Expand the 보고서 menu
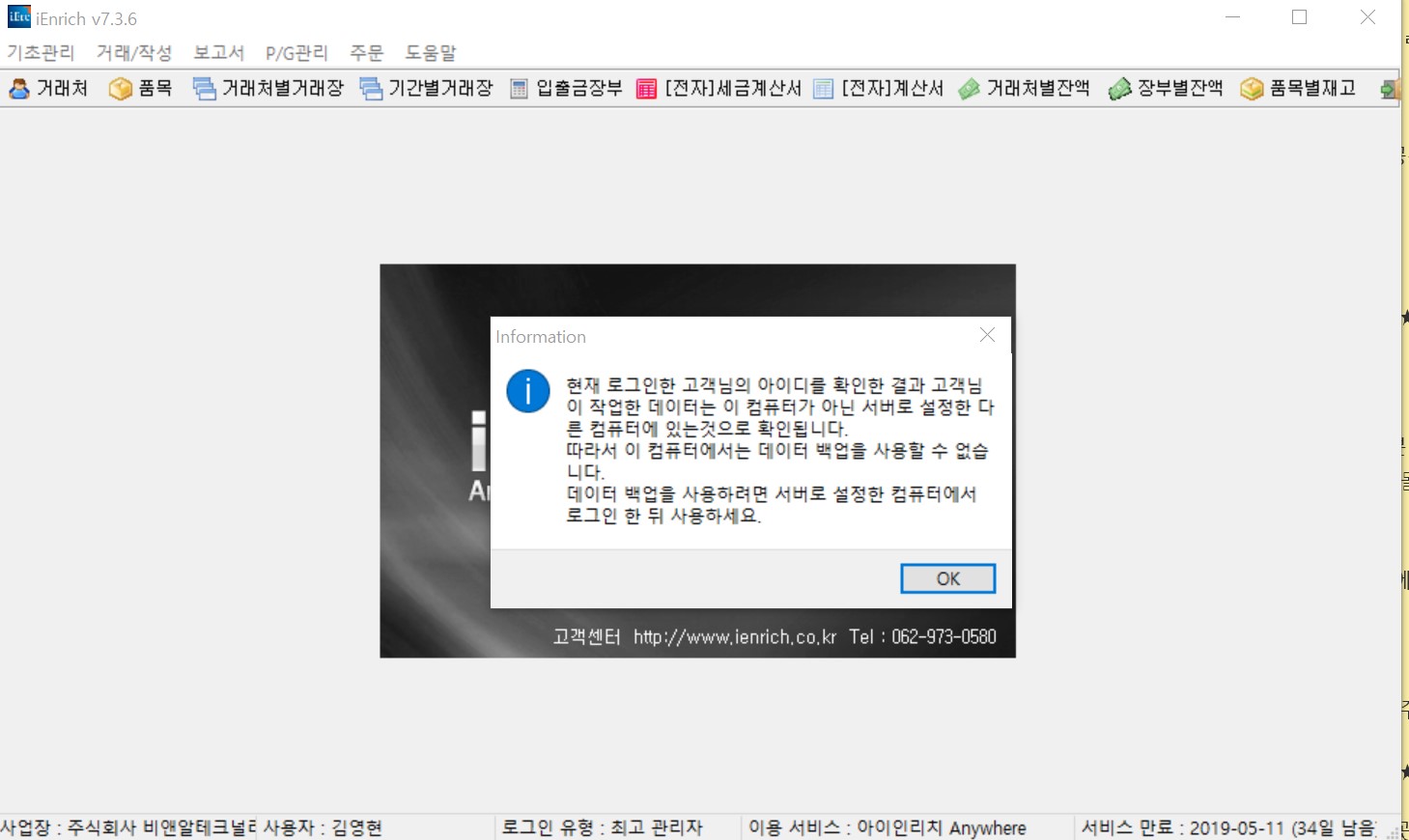Image resolution: width=1409 pixels, height=840 pixels. point(218,53)
